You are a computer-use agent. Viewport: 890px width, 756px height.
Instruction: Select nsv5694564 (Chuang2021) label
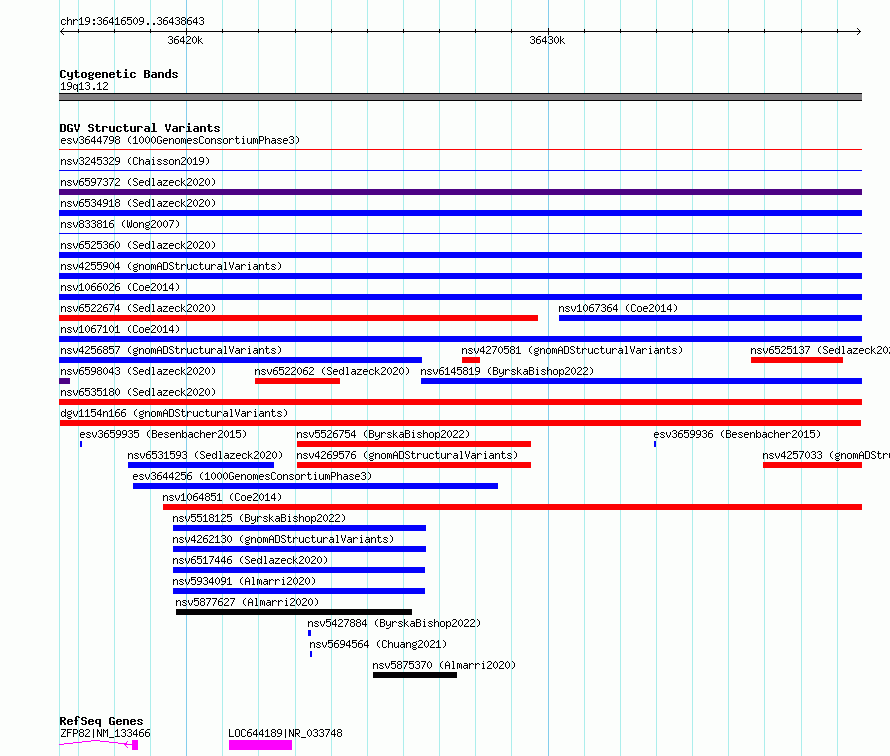(x=378, y=644)
